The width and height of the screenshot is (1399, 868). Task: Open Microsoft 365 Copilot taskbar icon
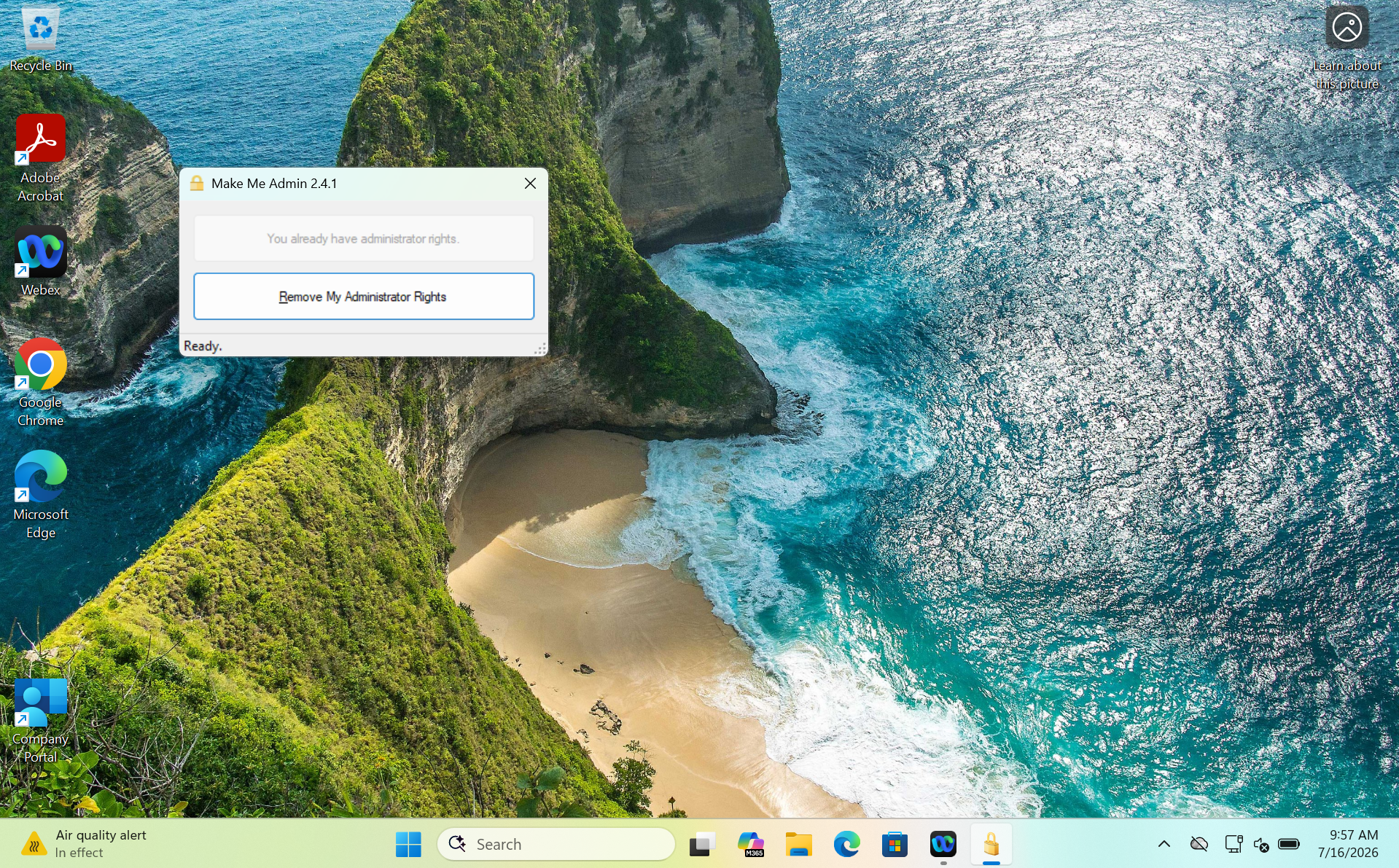750,844
